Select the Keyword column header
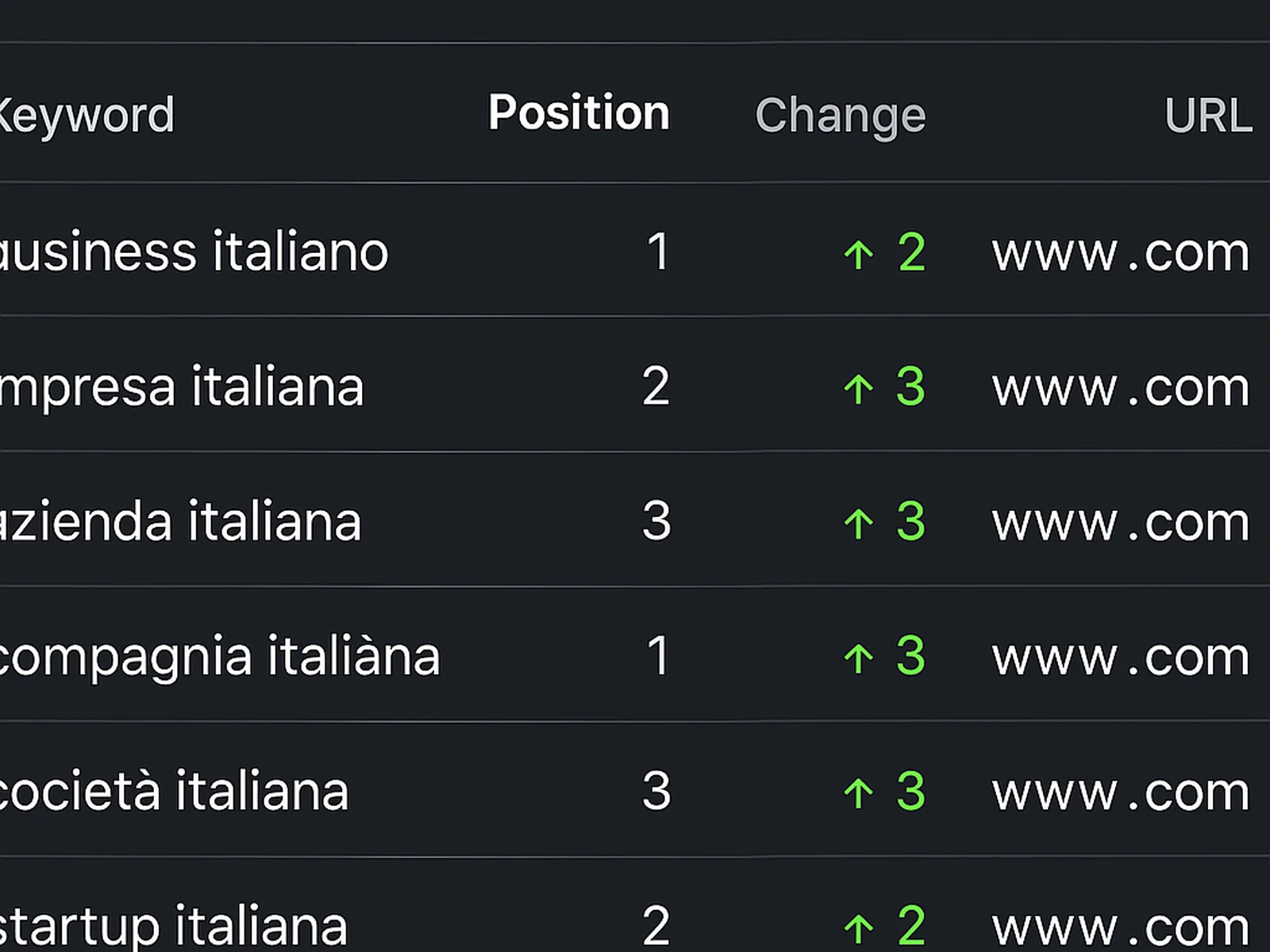Image resolution: width=1270 pixels, height=952 pixels. coord(86,116)
